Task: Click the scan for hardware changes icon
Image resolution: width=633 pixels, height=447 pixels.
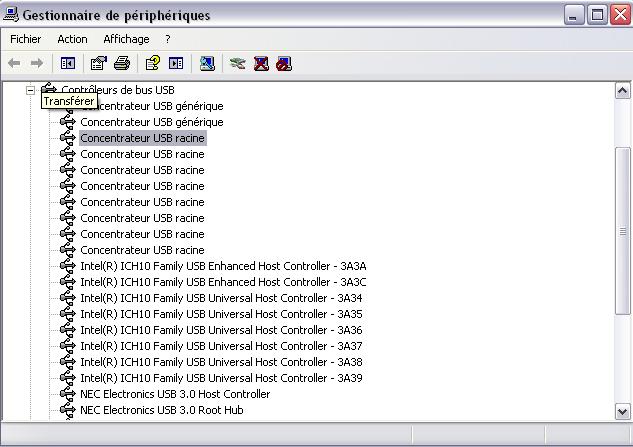Action: (207, 63)
